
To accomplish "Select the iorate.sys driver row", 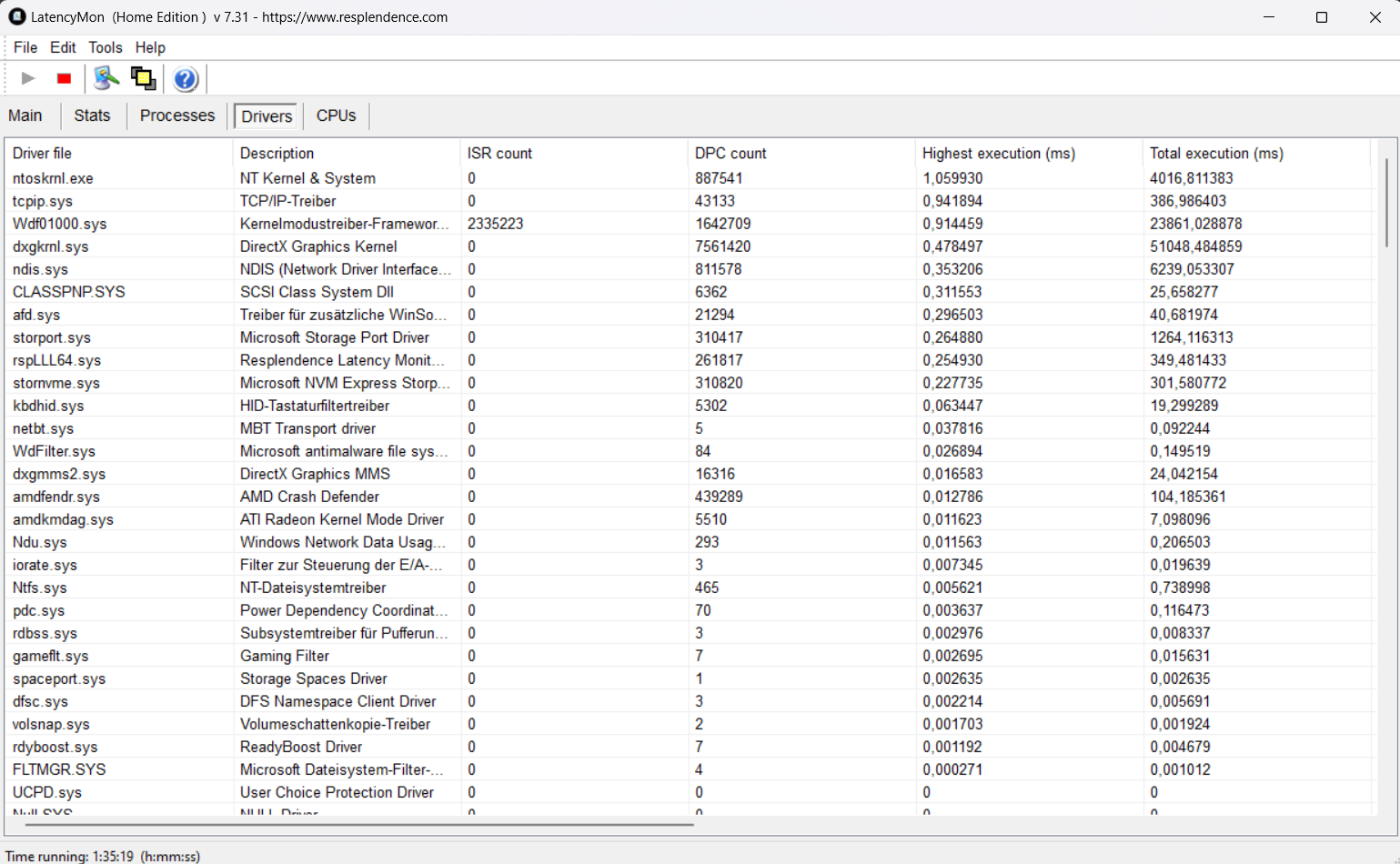I will pos(690,565).
